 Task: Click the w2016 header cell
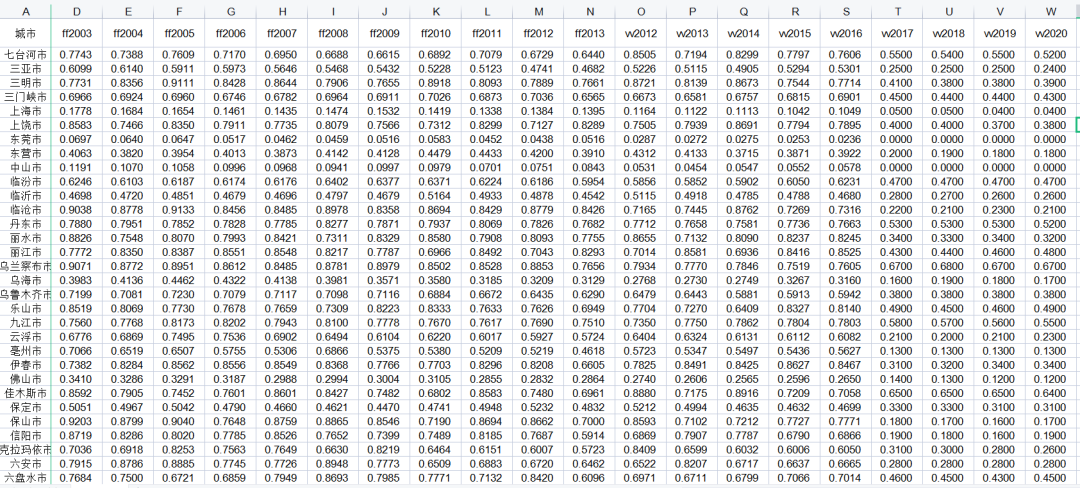tap(846, 33)
